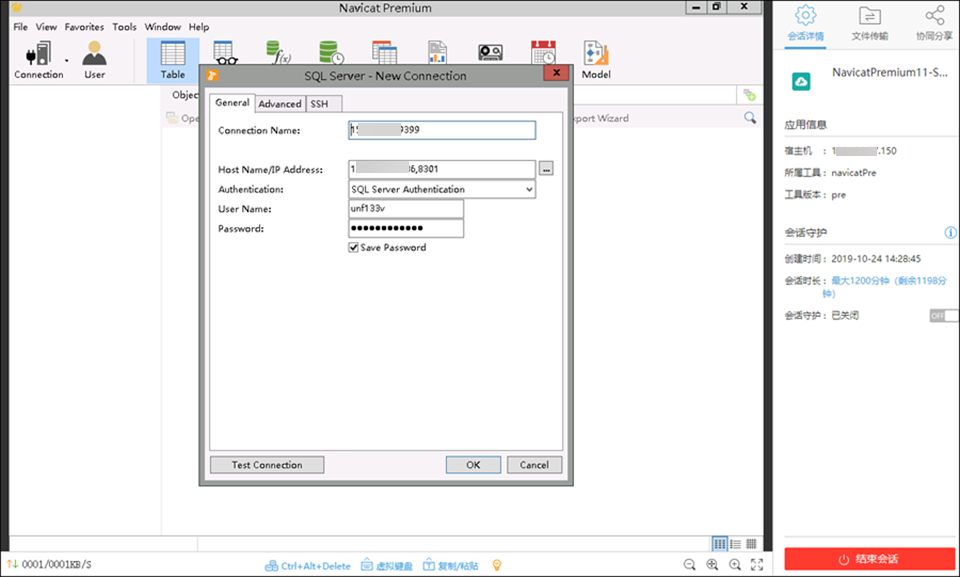Open the collaboration share (协同分享) panel

pyautogui.click(x=934, y=23)
